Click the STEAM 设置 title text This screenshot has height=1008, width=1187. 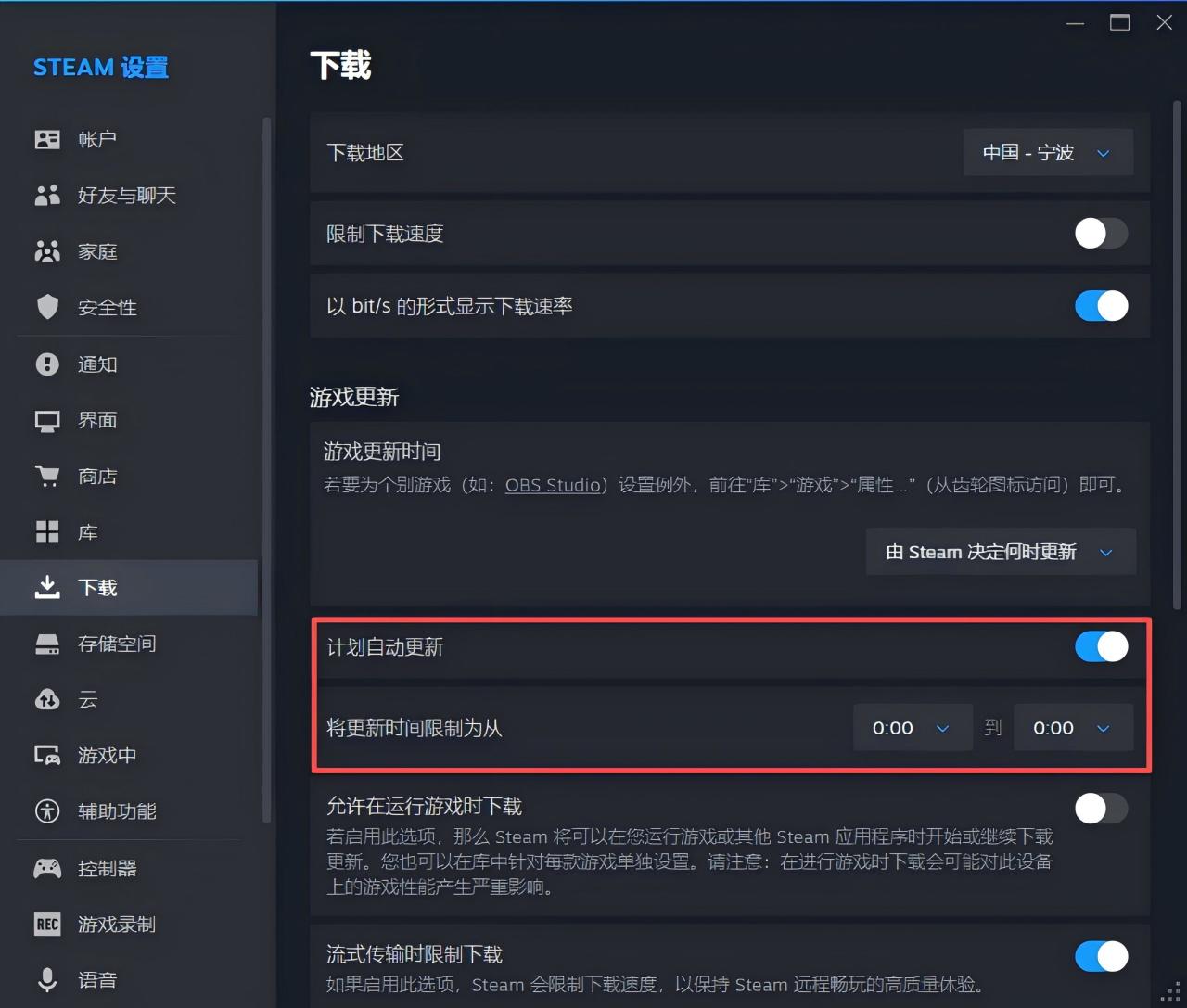click(101, 68)
